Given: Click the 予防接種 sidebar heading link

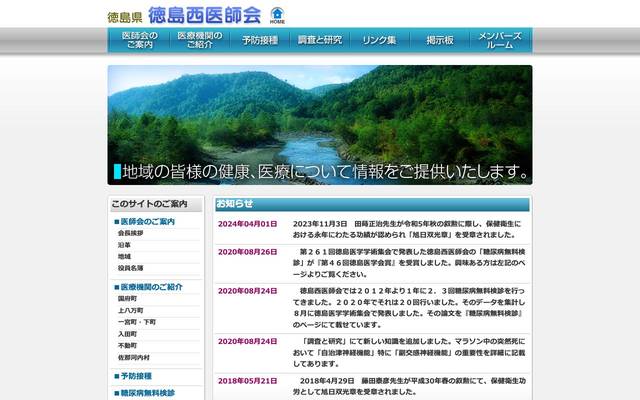Looking at the screenshot, I should [x=136, y=376].
